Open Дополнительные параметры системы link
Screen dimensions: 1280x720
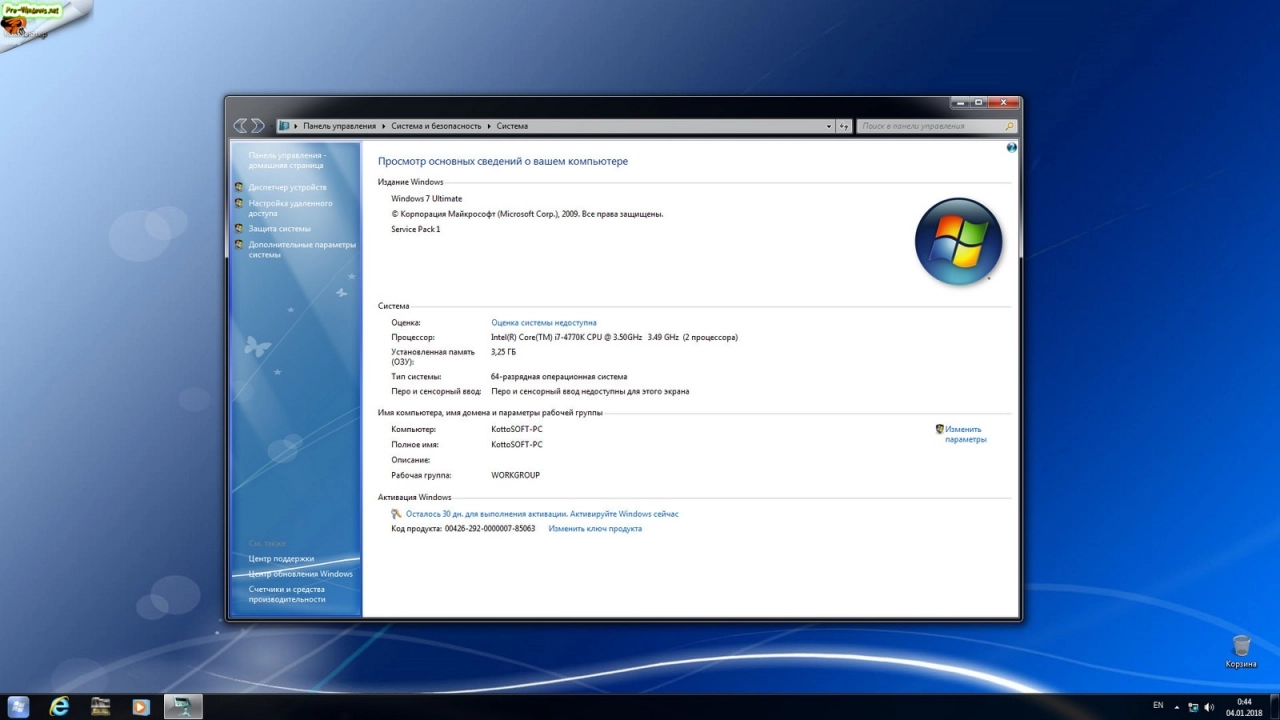(302, 249)
